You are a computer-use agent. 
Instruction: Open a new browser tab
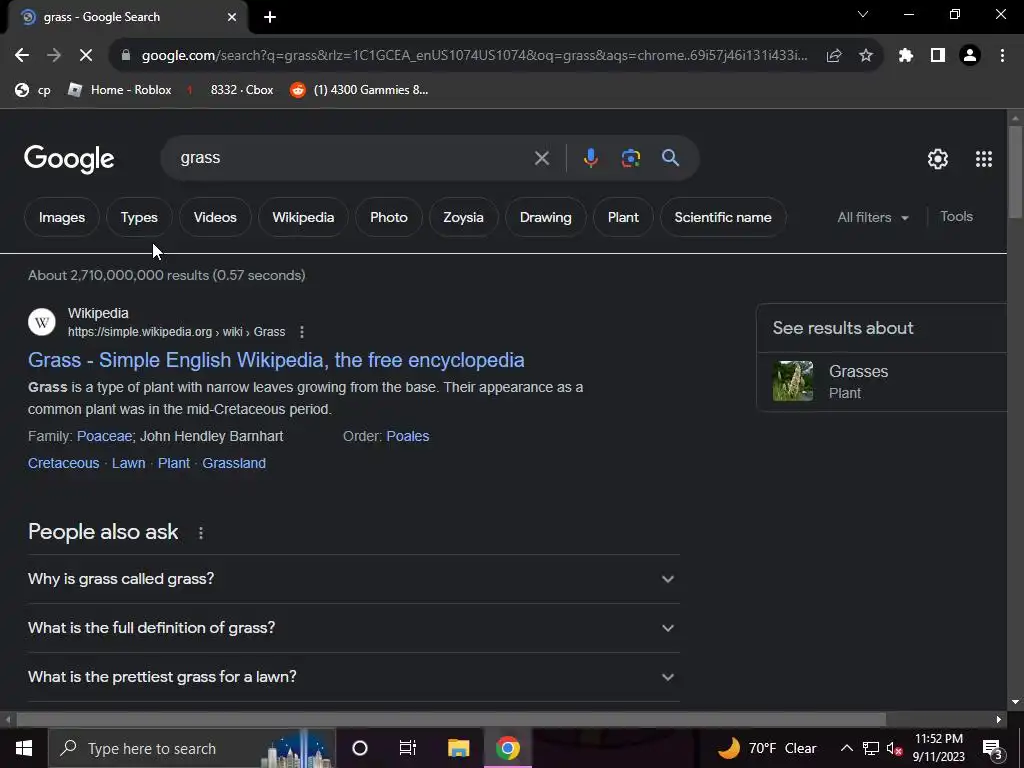tap(270, 17)
